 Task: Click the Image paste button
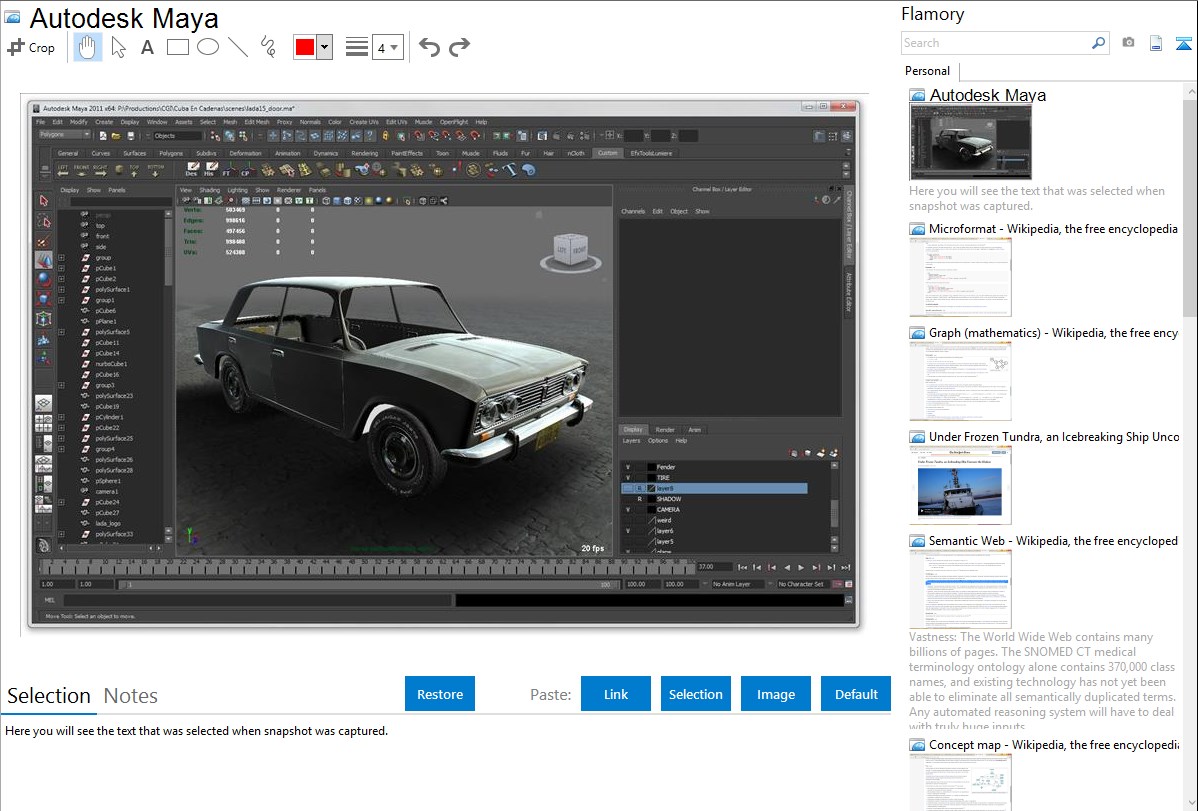(776, 694)
